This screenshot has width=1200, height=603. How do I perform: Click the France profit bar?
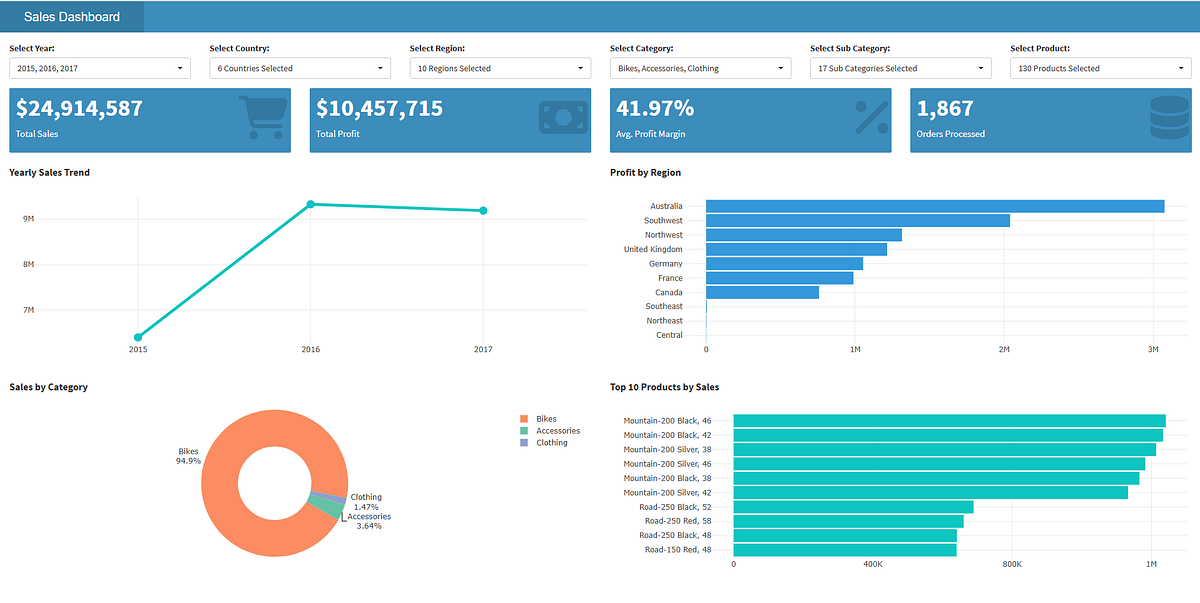pos(780,278)
